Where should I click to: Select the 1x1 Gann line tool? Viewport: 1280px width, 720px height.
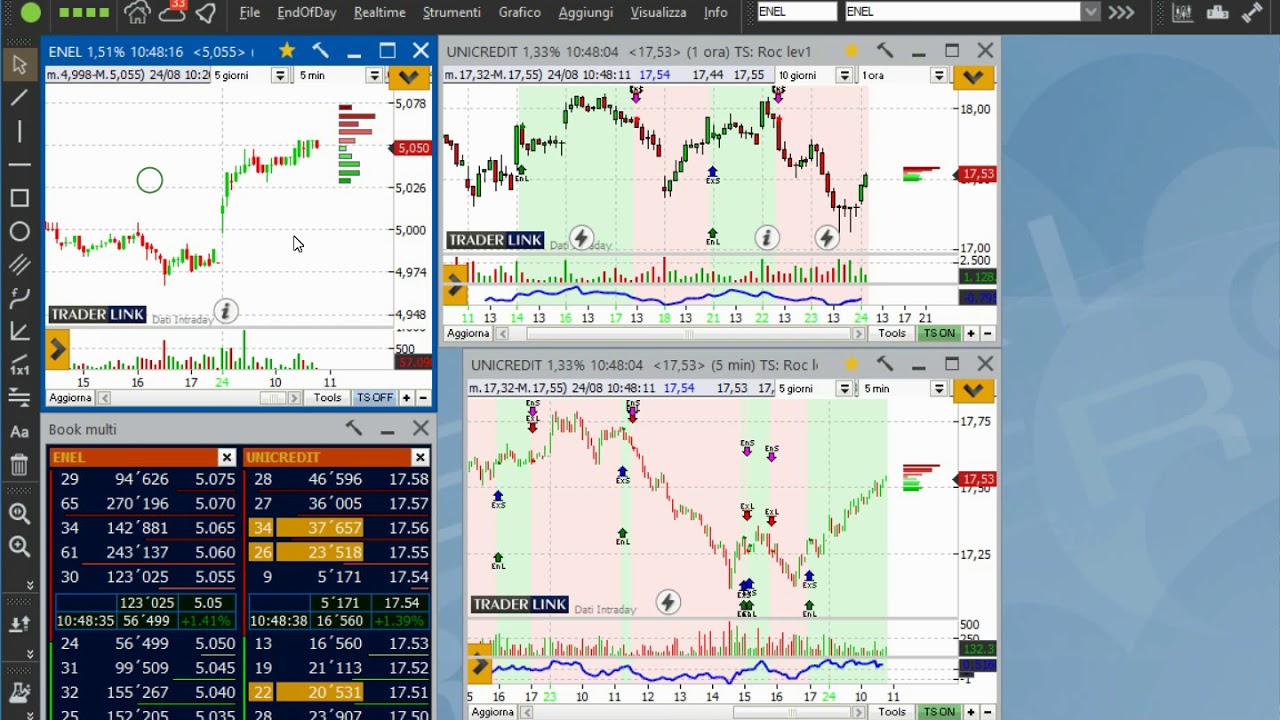[19, 365]
